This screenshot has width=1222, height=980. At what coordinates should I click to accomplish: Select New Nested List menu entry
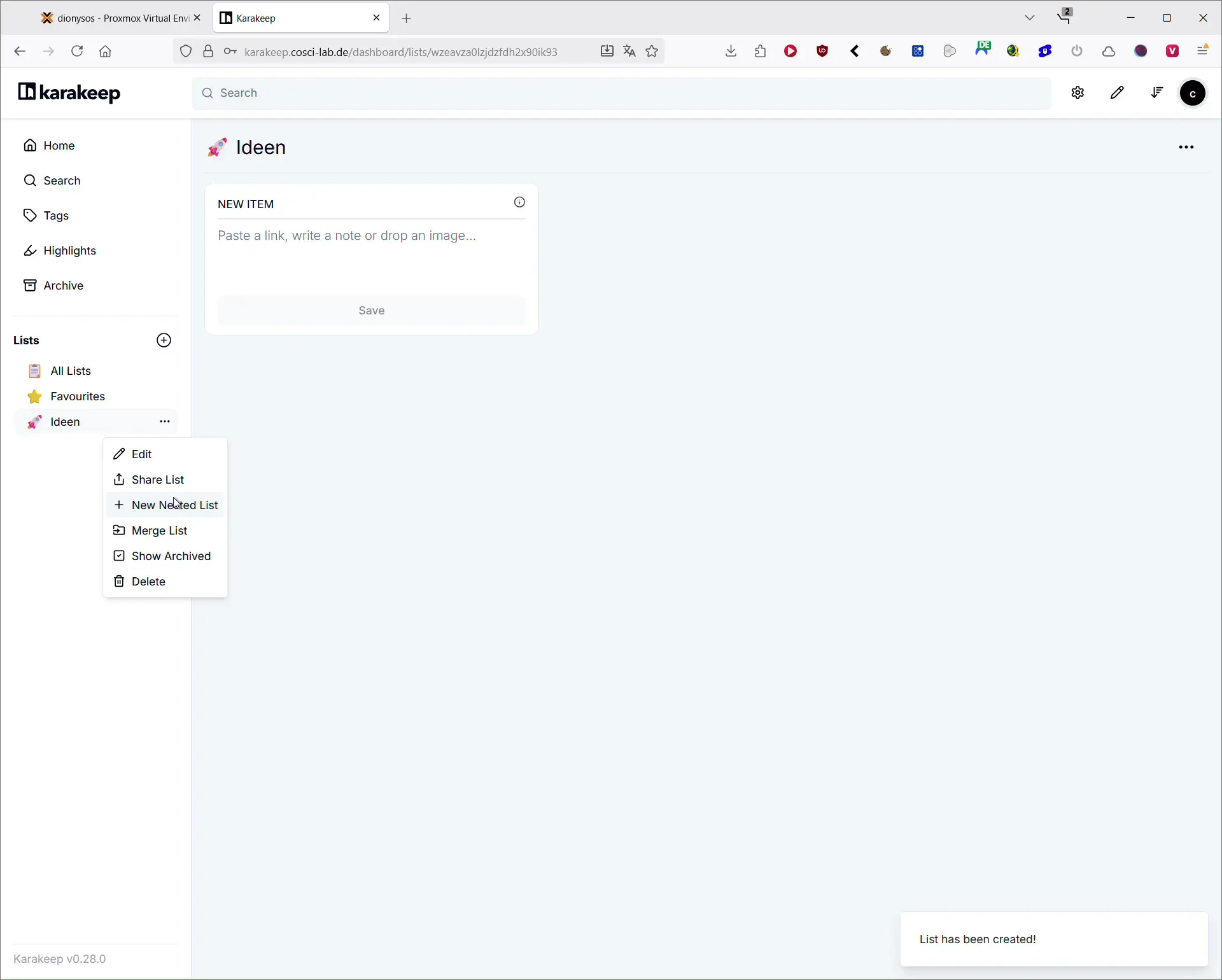point(174,505)
